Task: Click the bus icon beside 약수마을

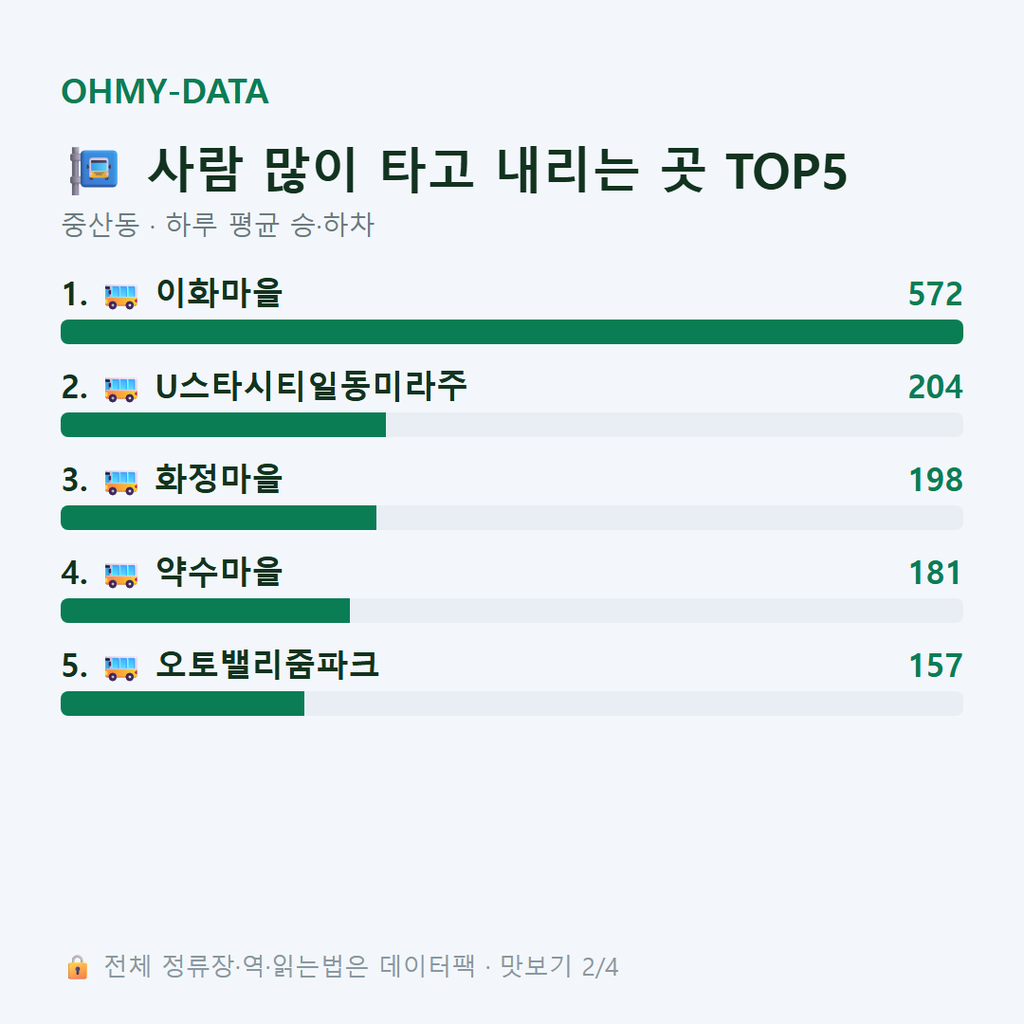Action: click(121, 575)
